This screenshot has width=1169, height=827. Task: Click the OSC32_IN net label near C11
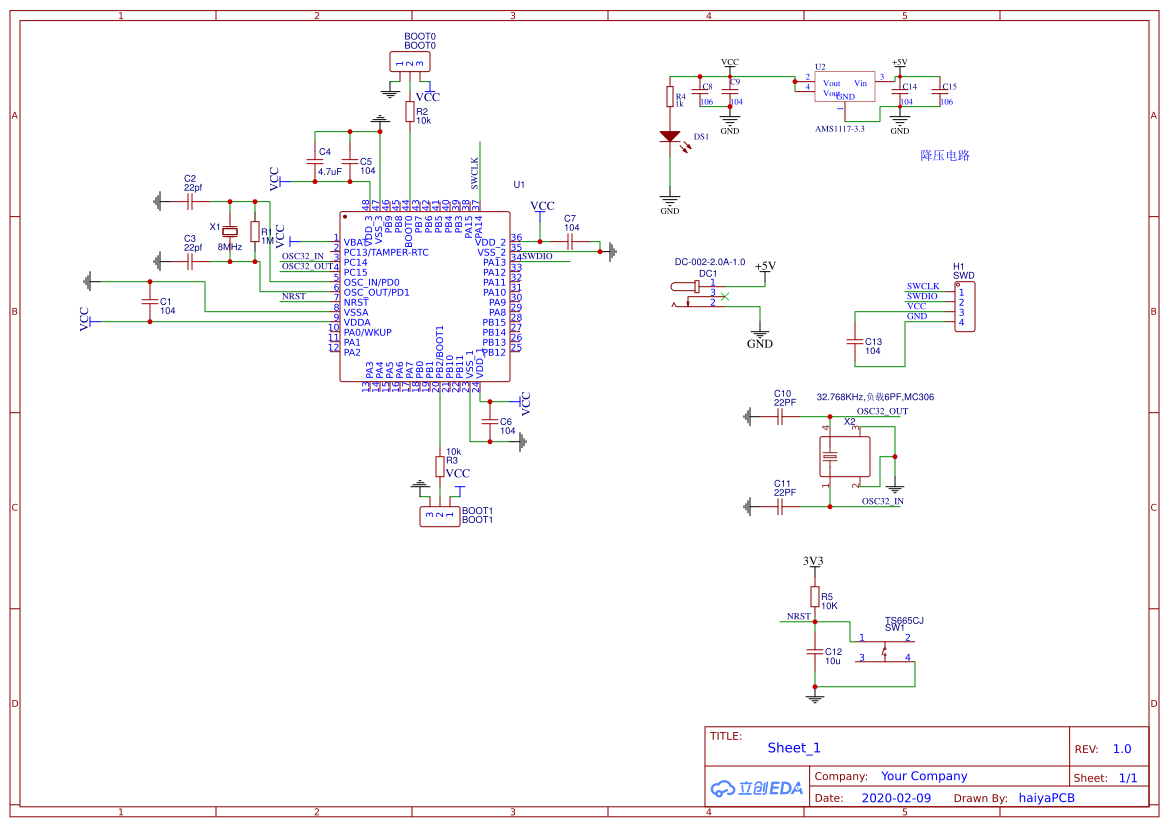(x=883, y=501)
